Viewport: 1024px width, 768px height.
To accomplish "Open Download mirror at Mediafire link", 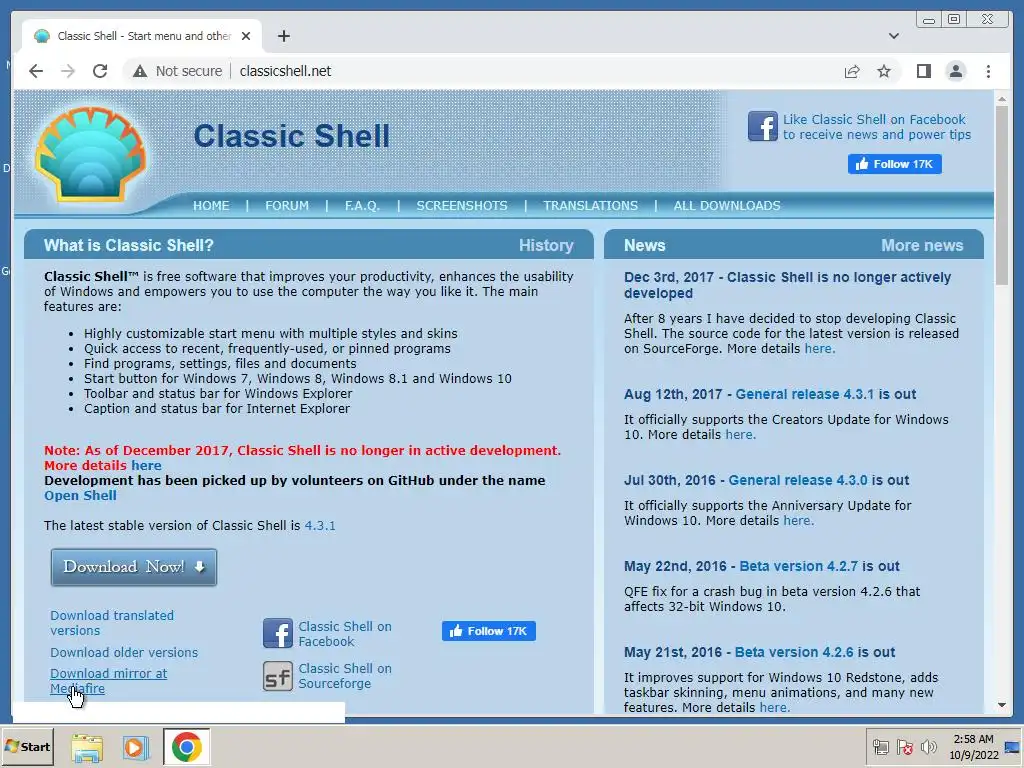I will (108, 680).
